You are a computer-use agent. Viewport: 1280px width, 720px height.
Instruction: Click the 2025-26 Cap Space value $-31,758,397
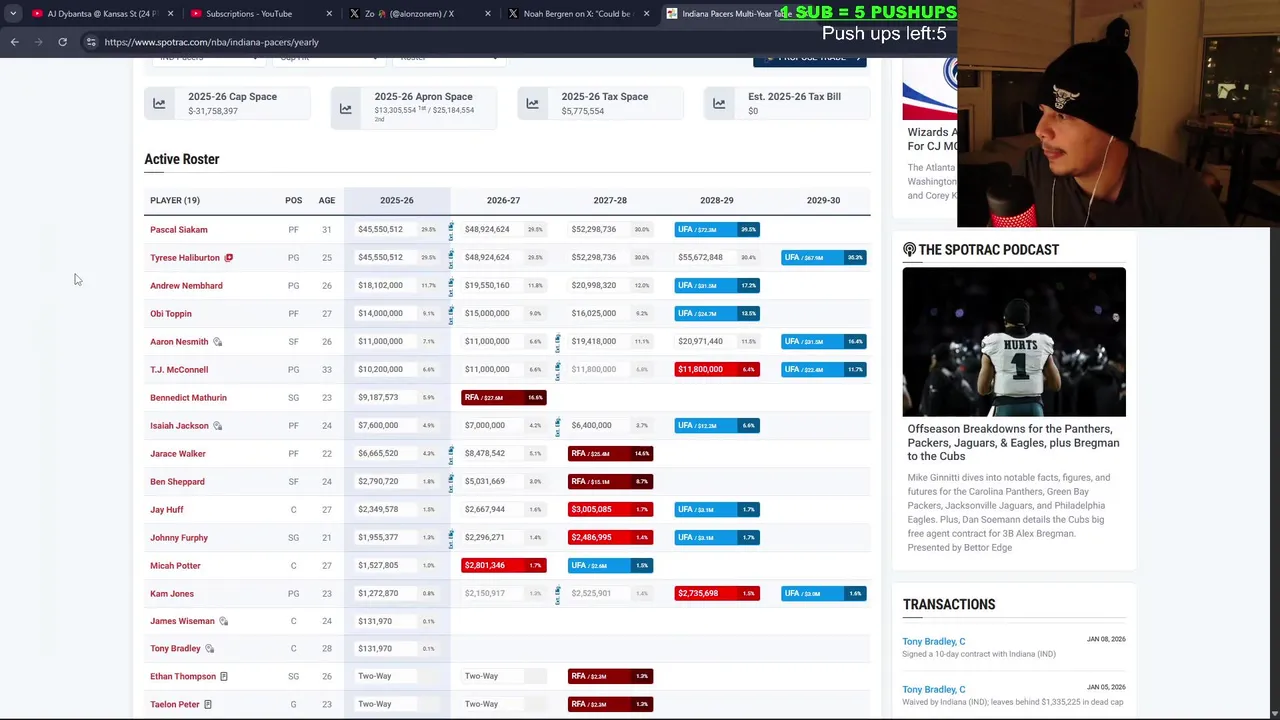pos(213,111)
